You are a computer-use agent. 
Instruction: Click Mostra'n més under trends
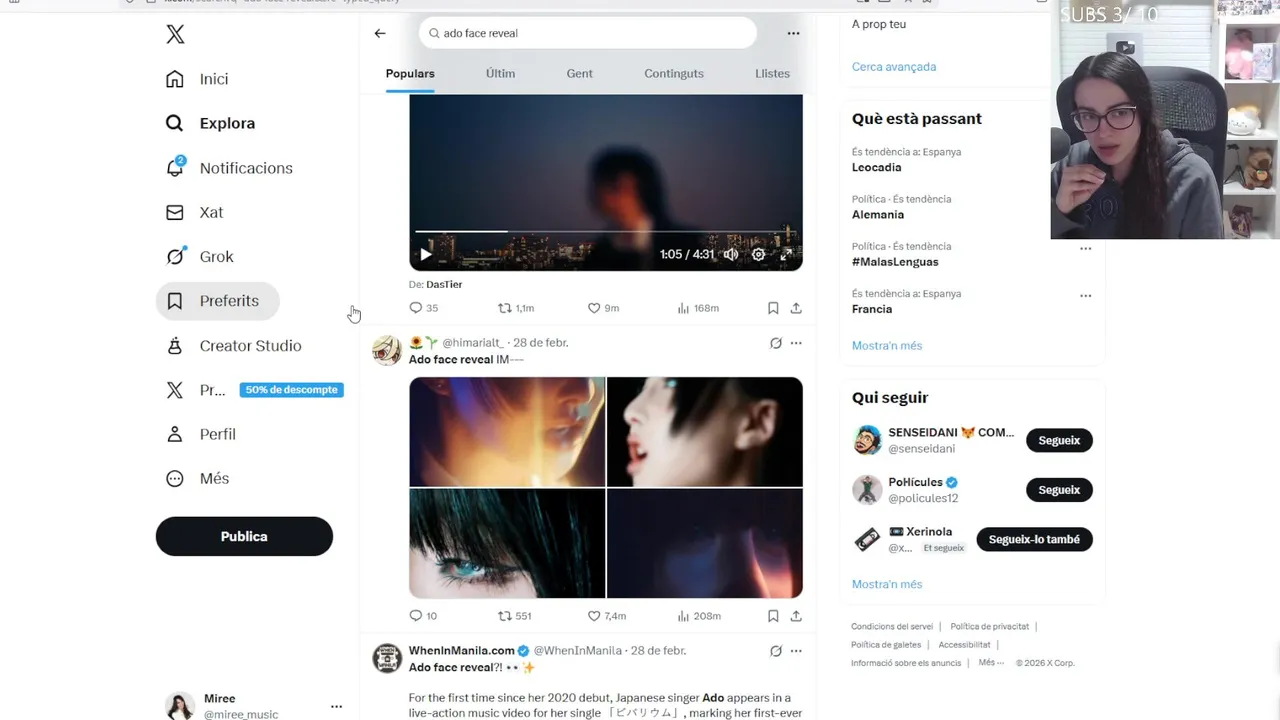[x=887, y=346]
